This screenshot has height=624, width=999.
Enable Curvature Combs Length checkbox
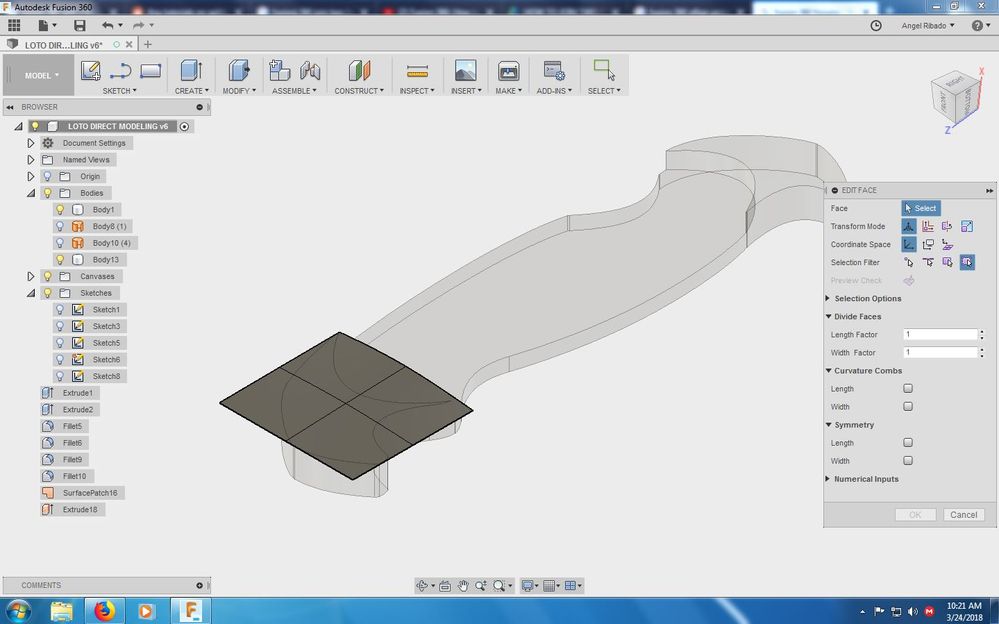908,389
